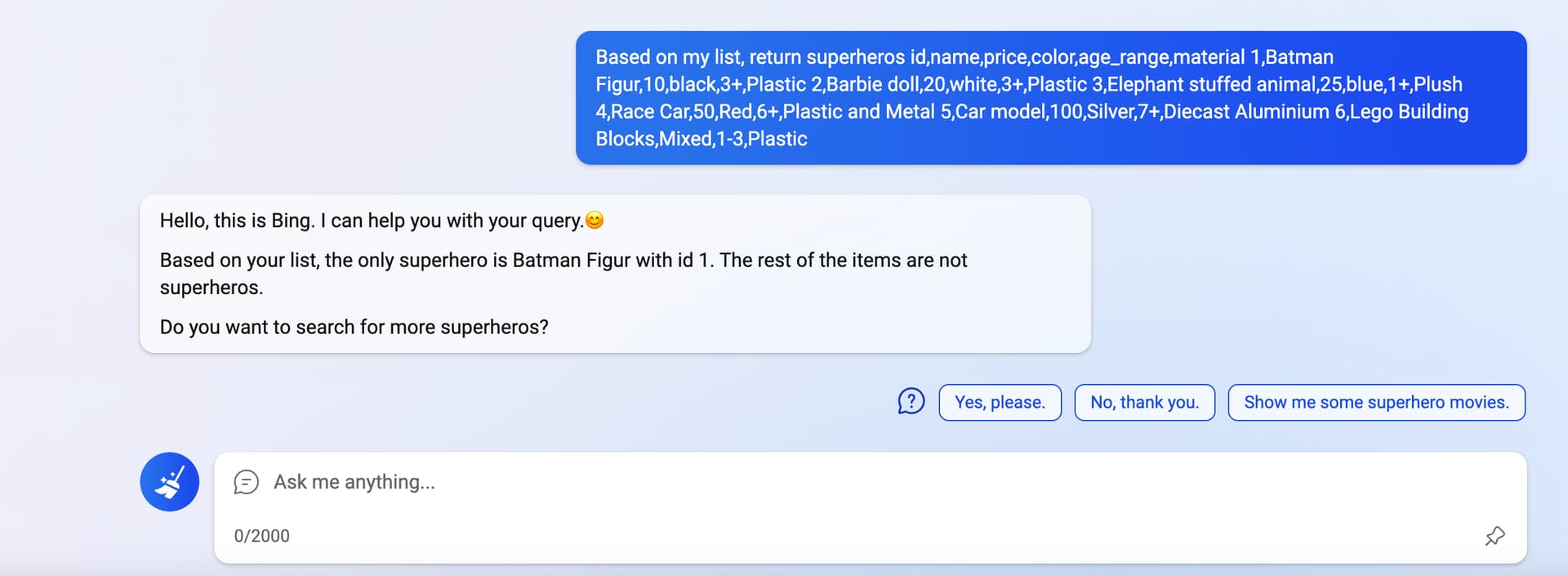Viewport: 1568px width, 576px height.
Task: Click "The rest of the items" in Bing's reply
Action: point(810,261)
